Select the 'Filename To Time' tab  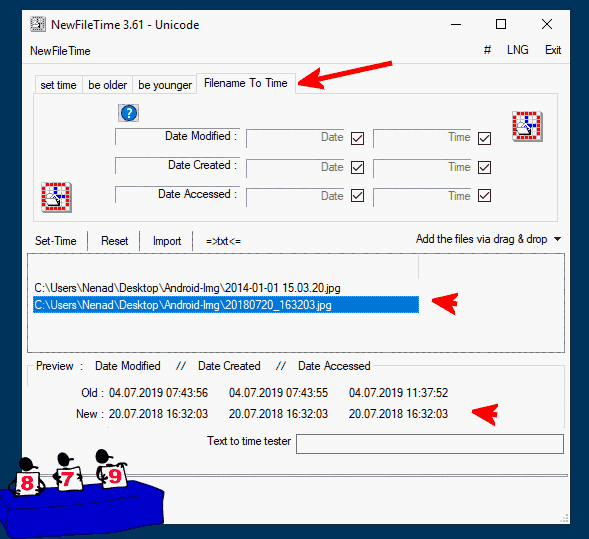coord(246,83)
